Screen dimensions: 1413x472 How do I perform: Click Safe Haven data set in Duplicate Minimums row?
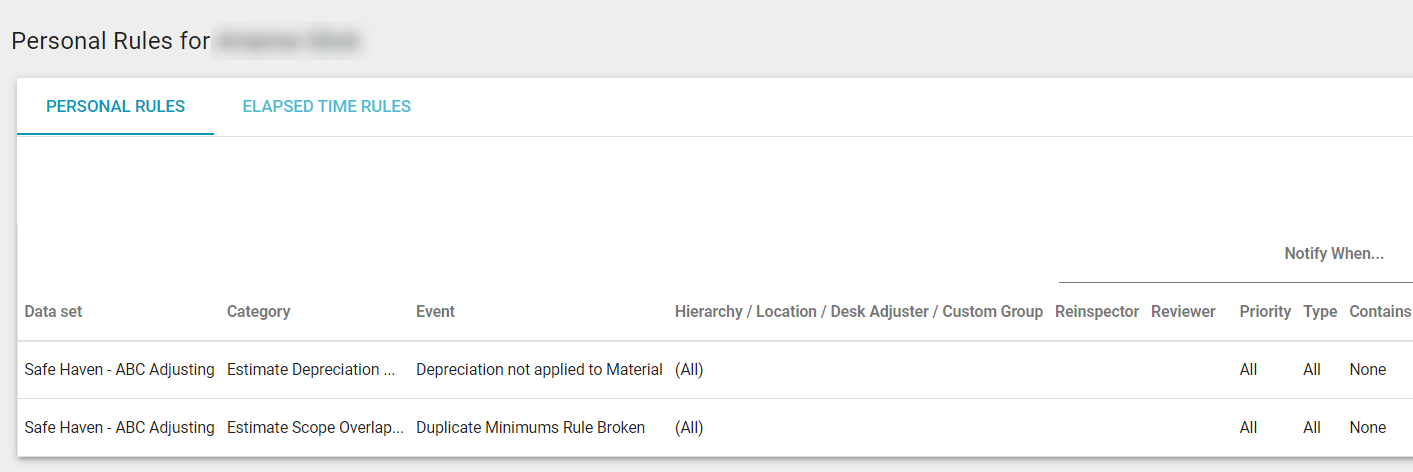[119, 428]
